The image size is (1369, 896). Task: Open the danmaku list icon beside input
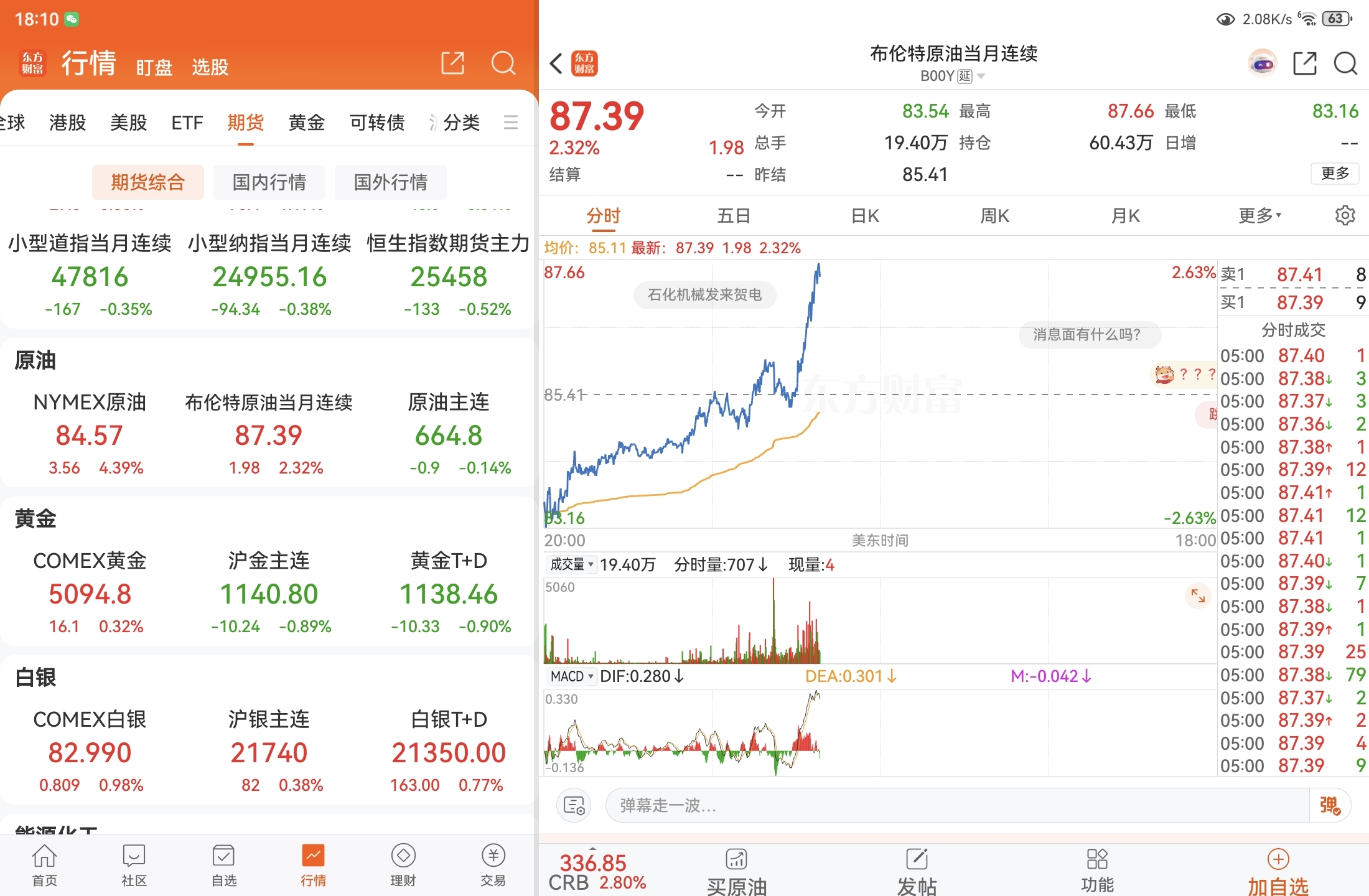pyautogui.click(x=574, y=805)
